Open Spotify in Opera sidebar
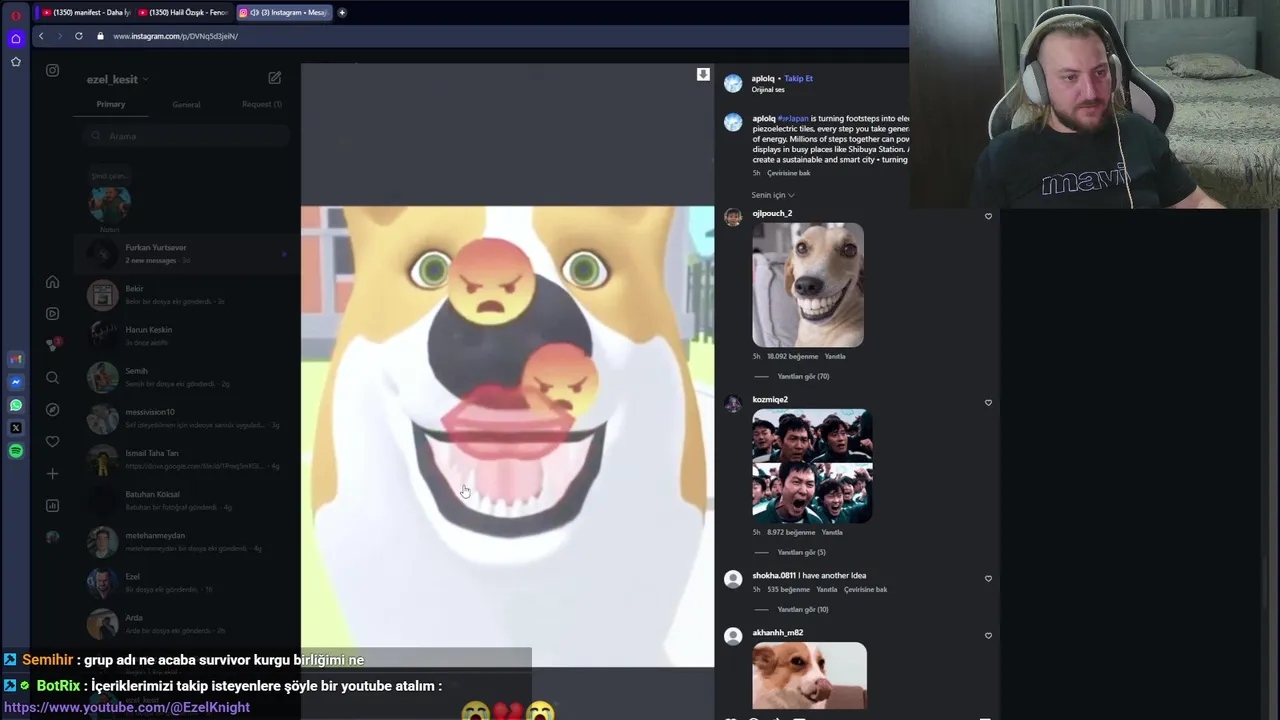 click(15, 451)
